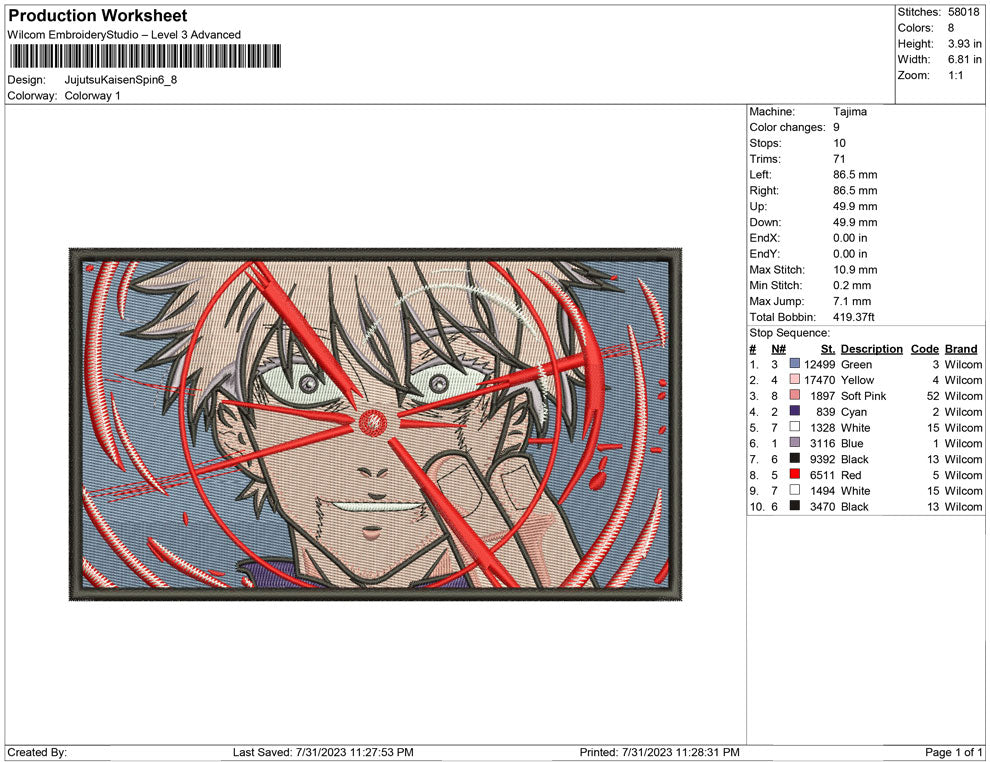The width and height of the screenshot is (990, 762).
Task: Click the Red thread swatch on row 8
Action: click(x=795, y=475)
